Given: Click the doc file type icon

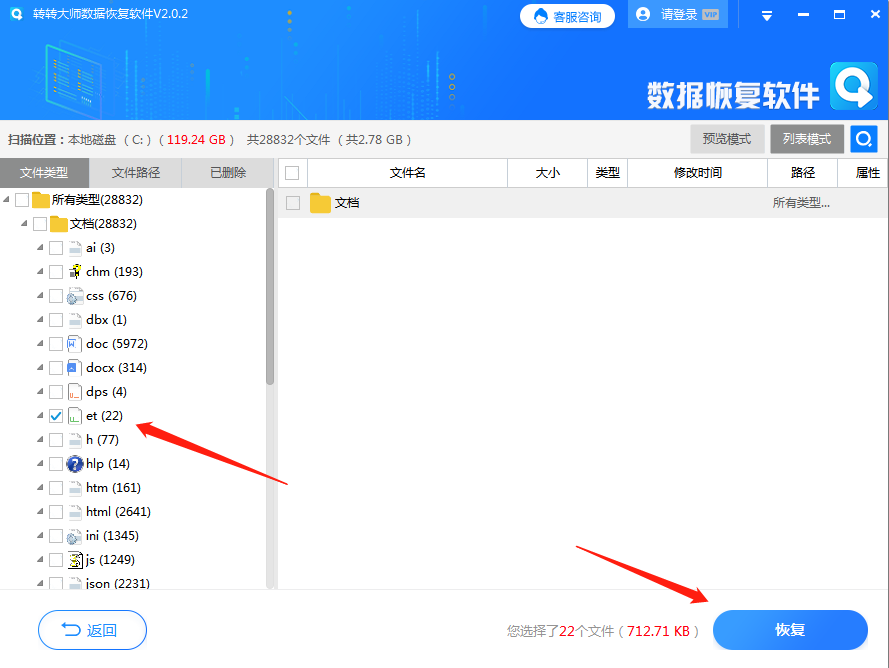Looking at the screenshot, I should pyautogui.click(x=73, y=343).
